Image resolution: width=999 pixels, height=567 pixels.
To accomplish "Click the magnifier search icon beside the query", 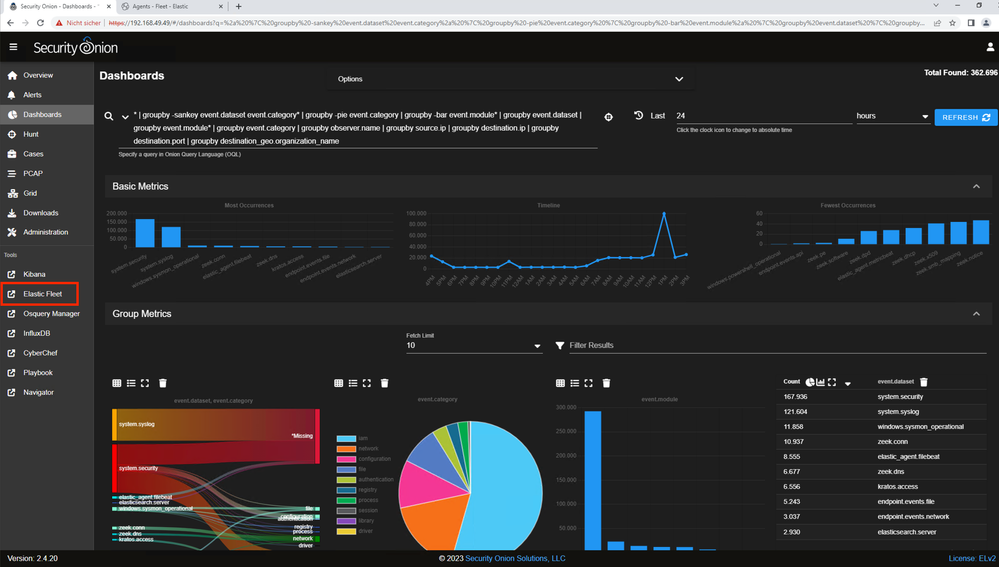I will pyautogui.click(x=109, y=116).
